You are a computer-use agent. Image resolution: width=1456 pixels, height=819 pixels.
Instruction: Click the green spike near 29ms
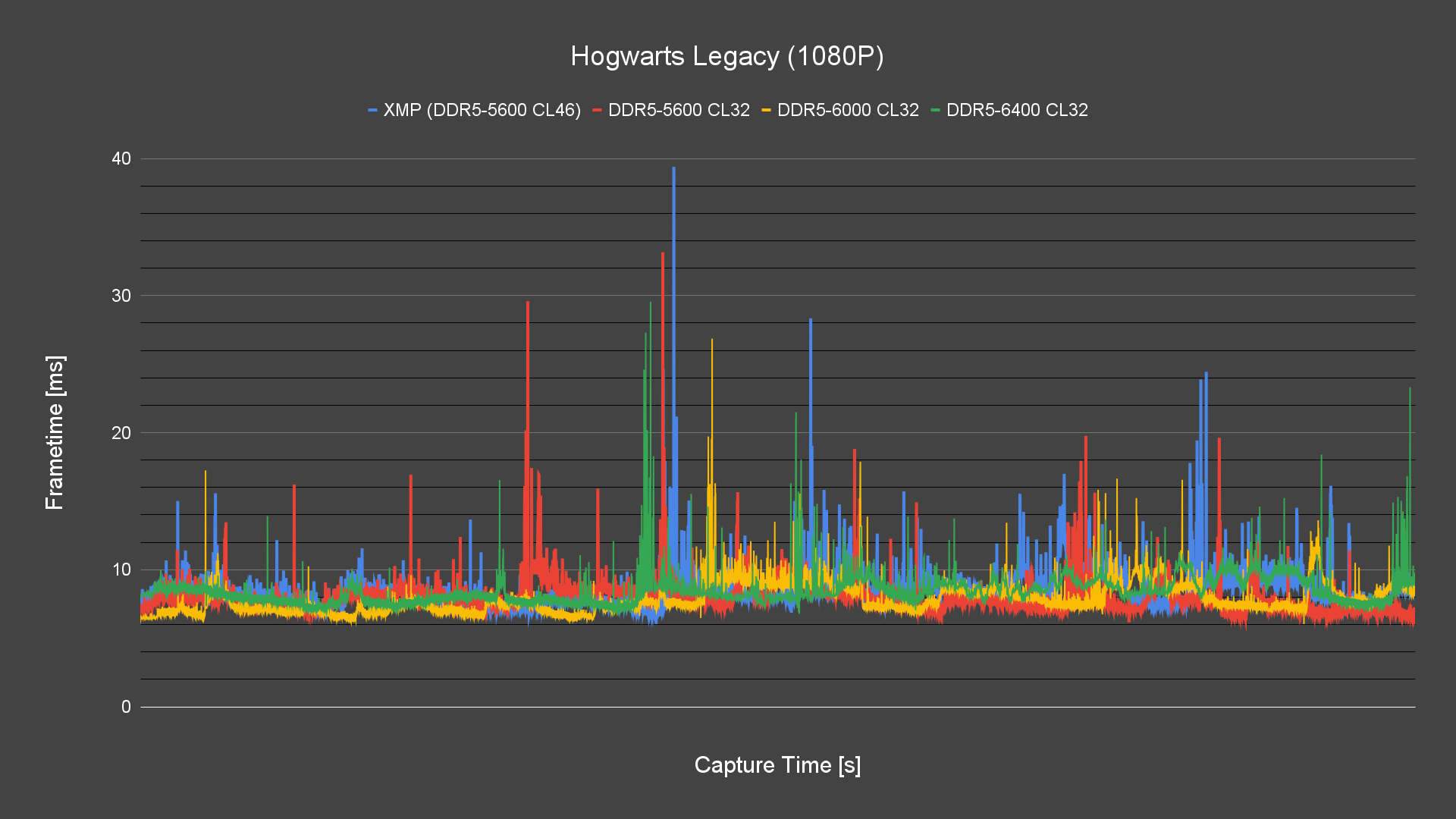(649, 303)
